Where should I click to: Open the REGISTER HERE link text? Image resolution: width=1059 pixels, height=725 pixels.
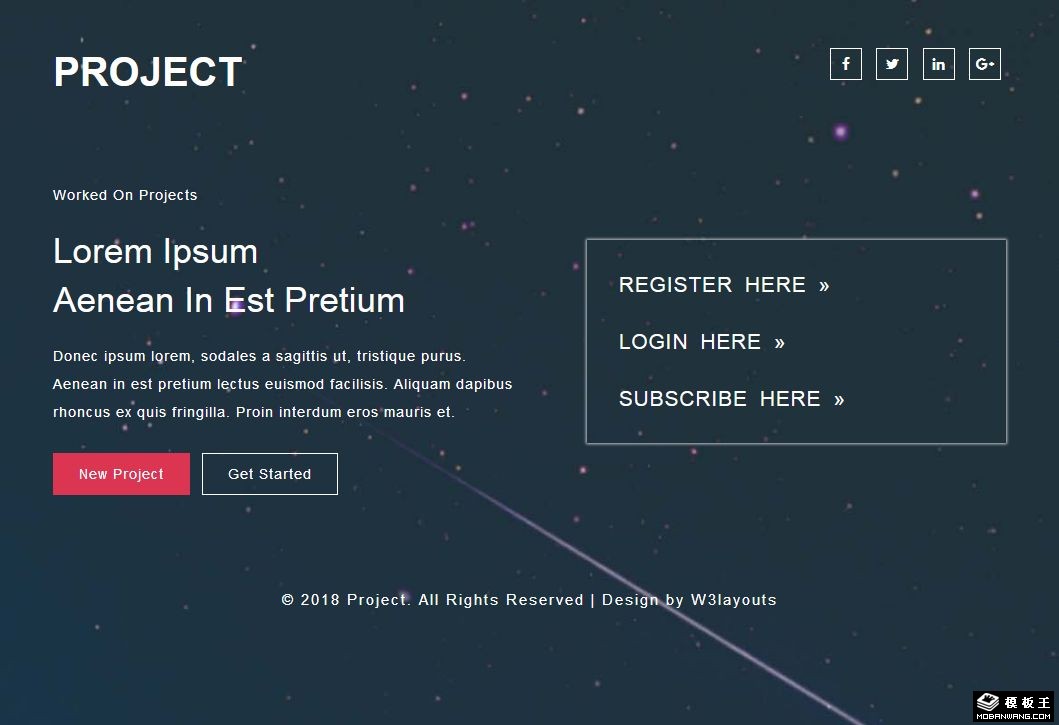pyautogui.click(x=712, y=284)
